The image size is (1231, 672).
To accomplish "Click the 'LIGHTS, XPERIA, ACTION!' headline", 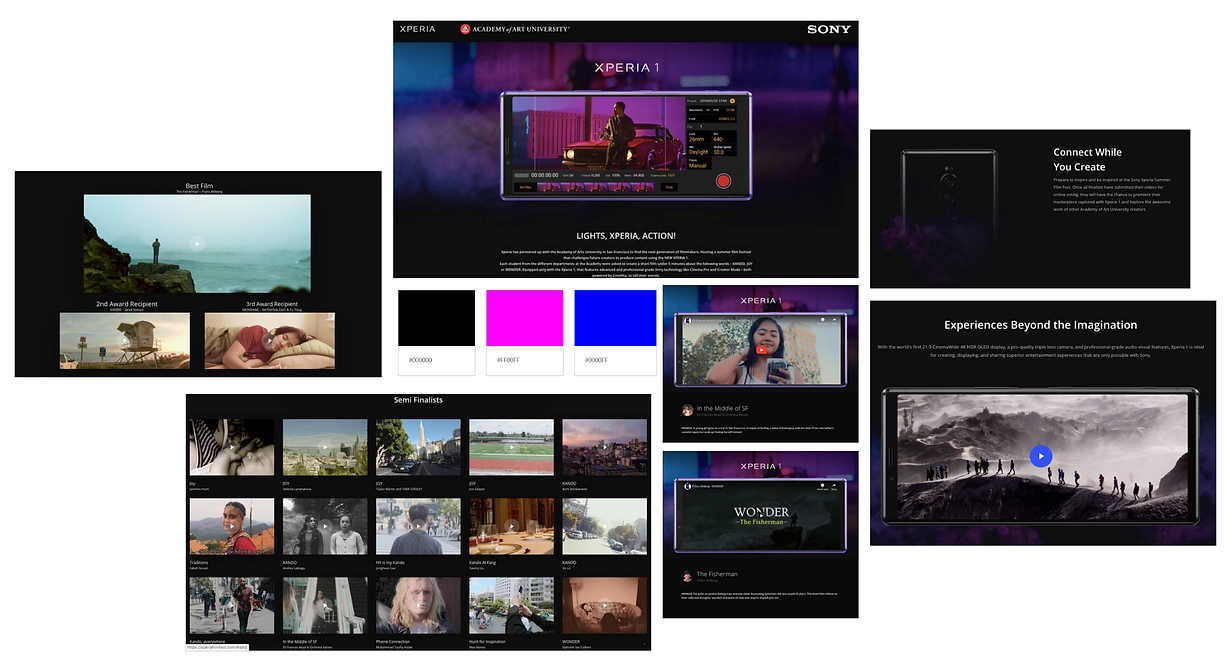I will pyautogui.click(x=625, y=235).
